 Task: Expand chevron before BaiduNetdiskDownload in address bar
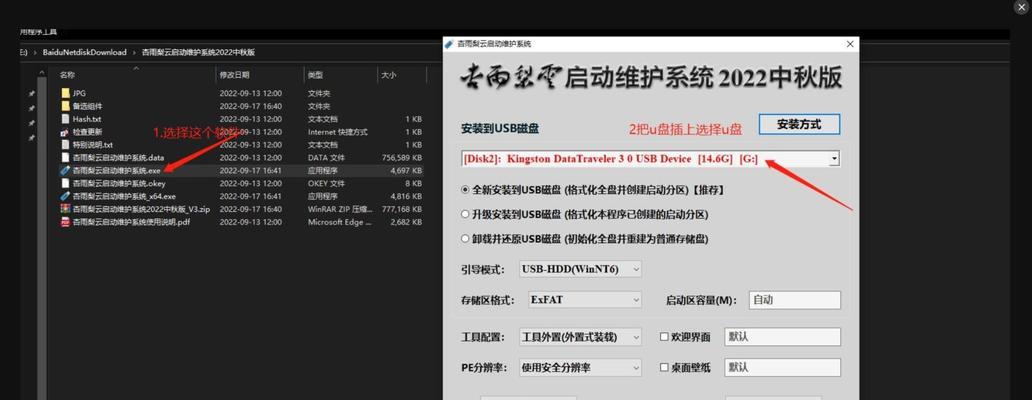pyautogui.click(x=35, y=52)
